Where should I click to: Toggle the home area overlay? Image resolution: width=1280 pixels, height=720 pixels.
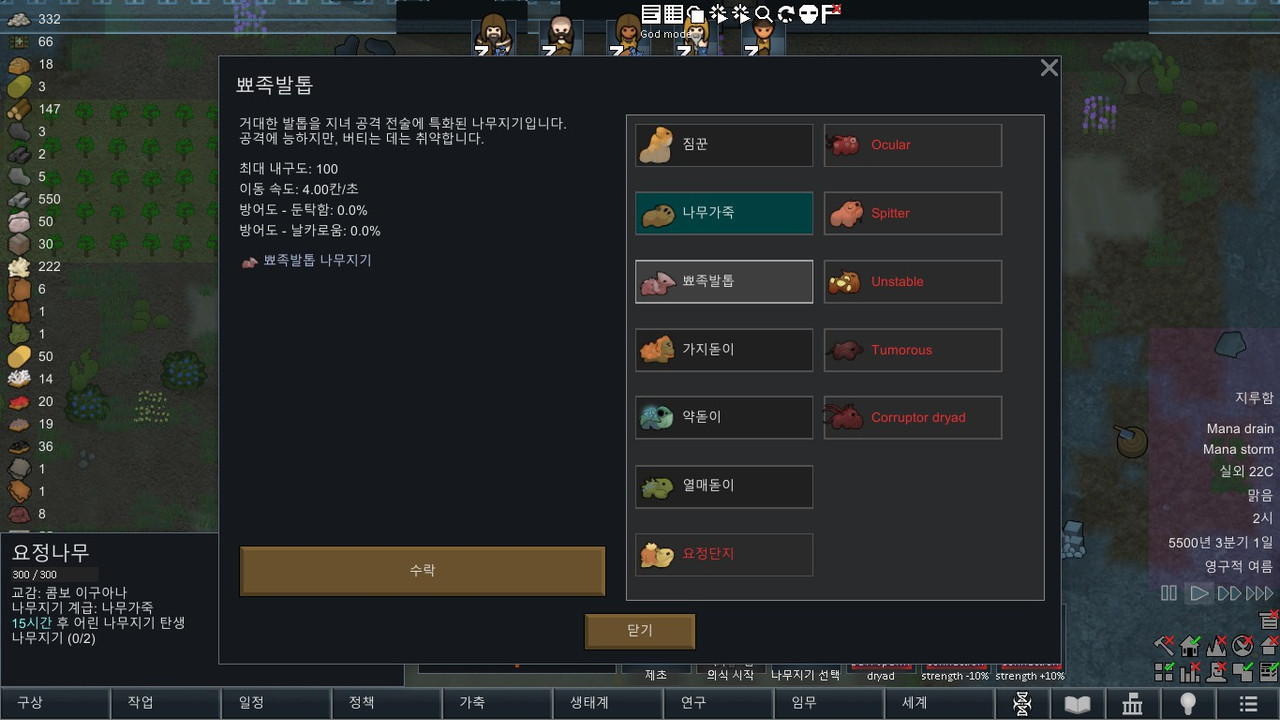pos(1190,646)
